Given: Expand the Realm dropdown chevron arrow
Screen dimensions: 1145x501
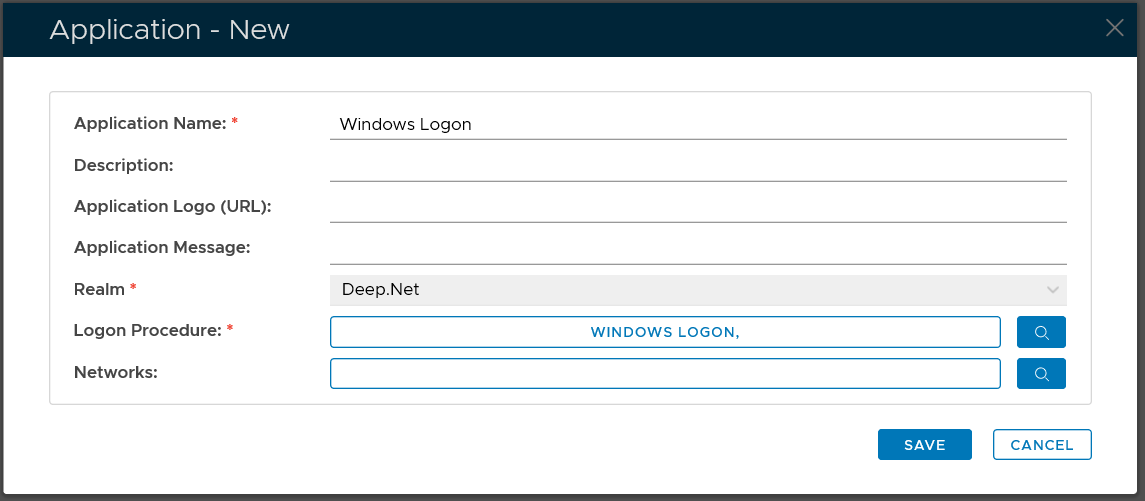Looking at the screenshot, I should [x=1052, y=290].
